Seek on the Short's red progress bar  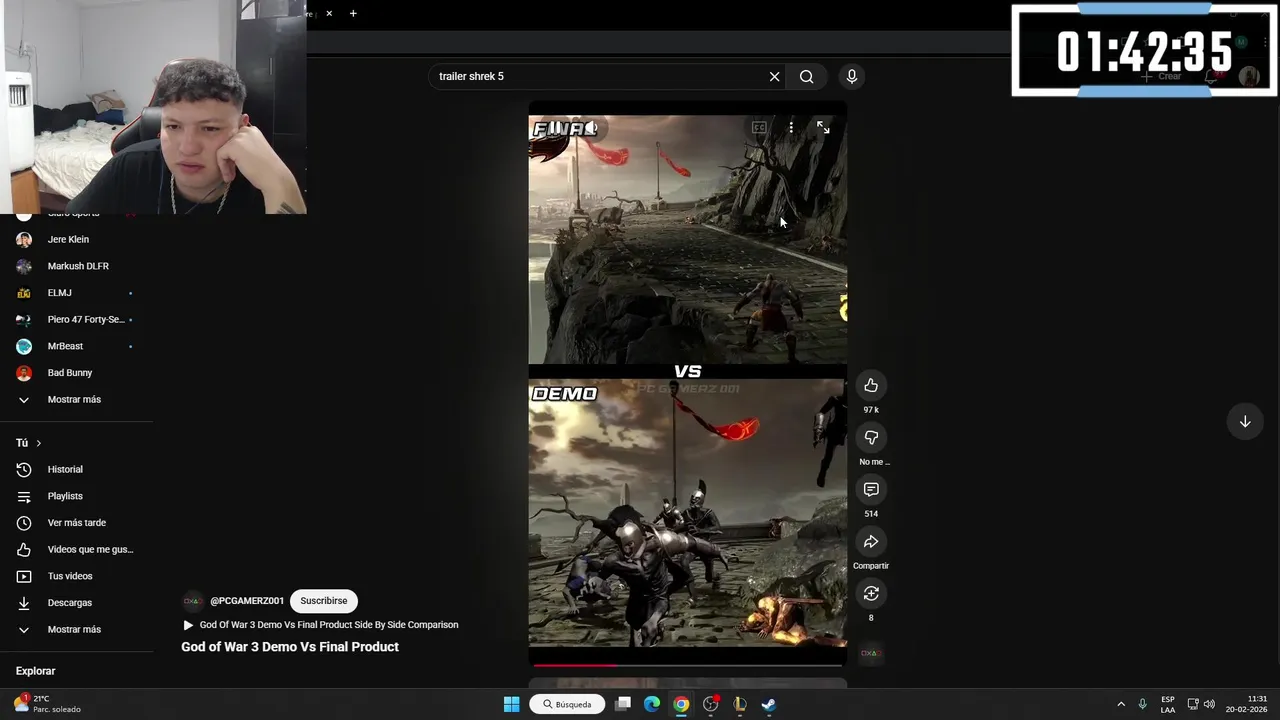coord(687,665)
